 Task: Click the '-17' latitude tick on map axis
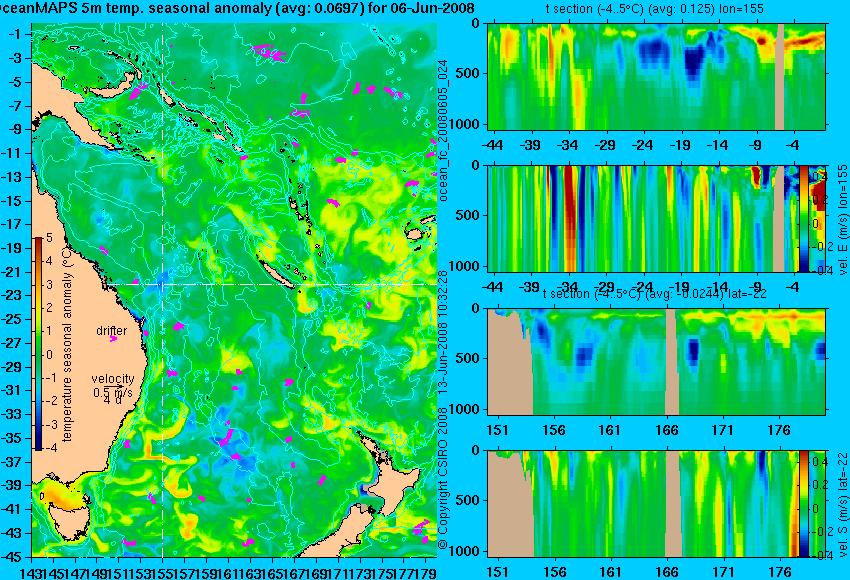[x=10, y=224]
